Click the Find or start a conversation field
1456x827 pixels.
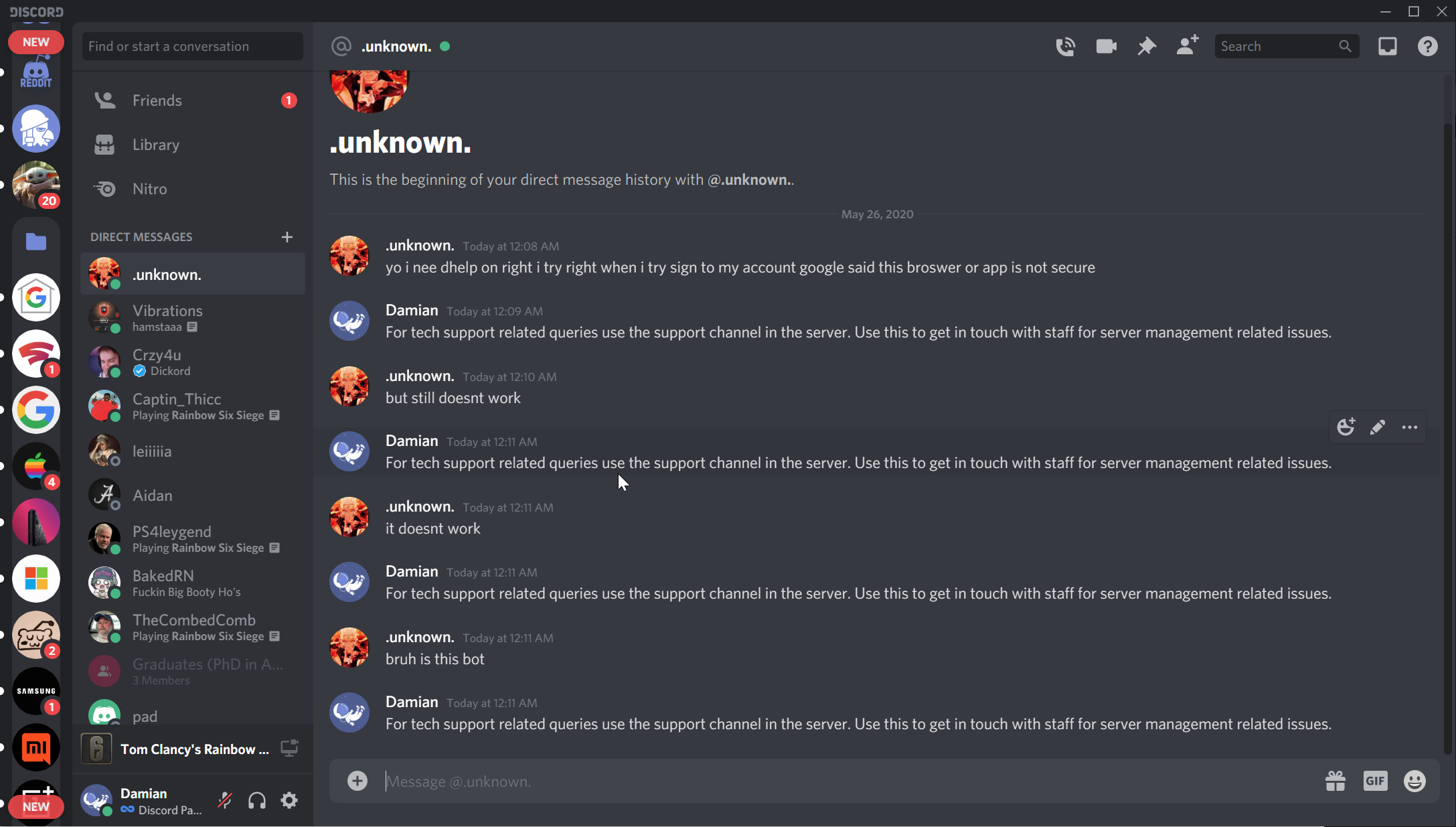click(x=193, y=46)
